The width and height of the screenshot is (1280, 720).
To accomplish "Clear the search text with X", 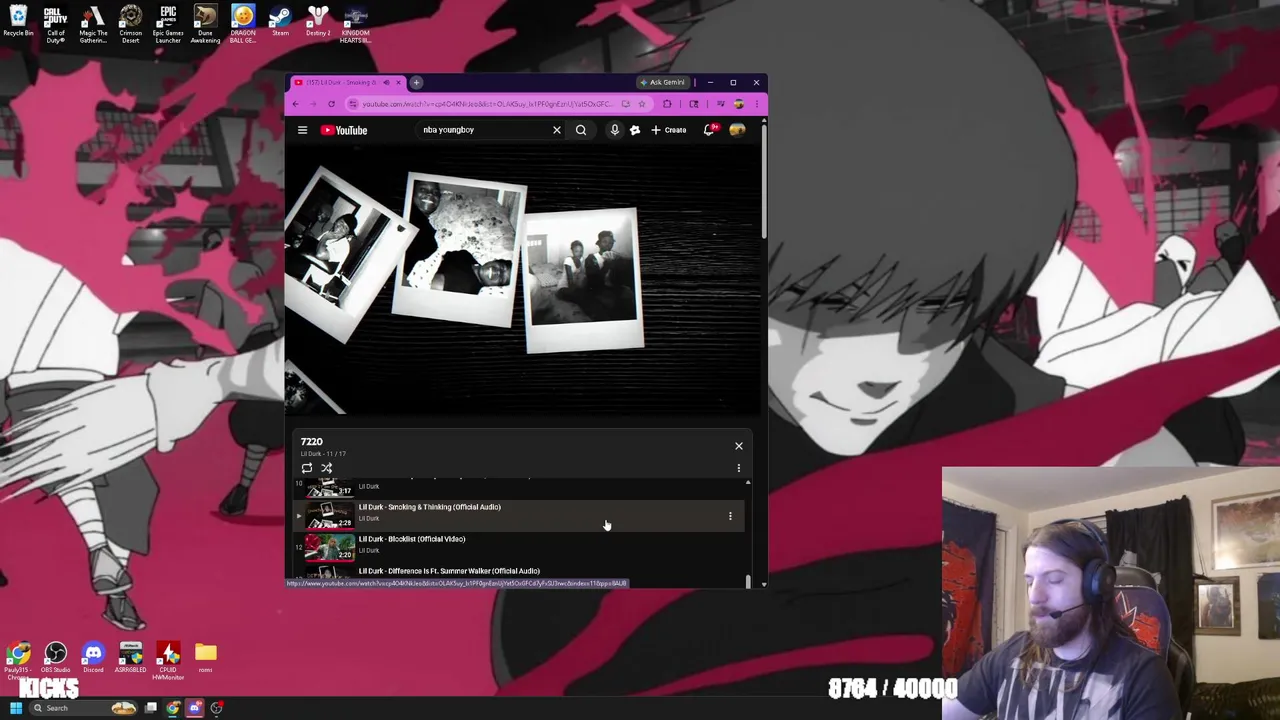I will [557, 130].
